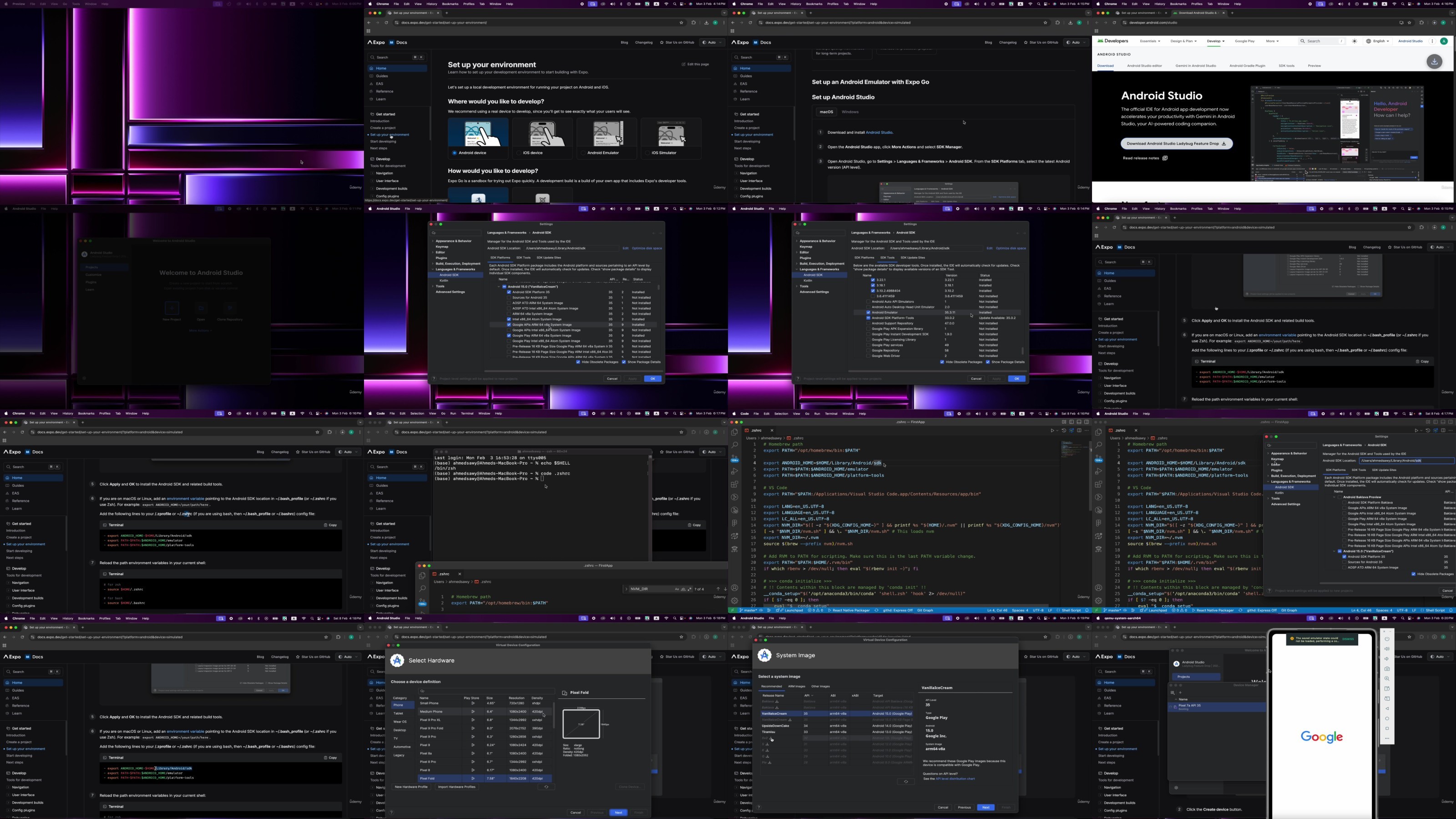Click the round floating download icon on Android Developers
This screenshot has width=1456, height=819.
point(1435,61)
